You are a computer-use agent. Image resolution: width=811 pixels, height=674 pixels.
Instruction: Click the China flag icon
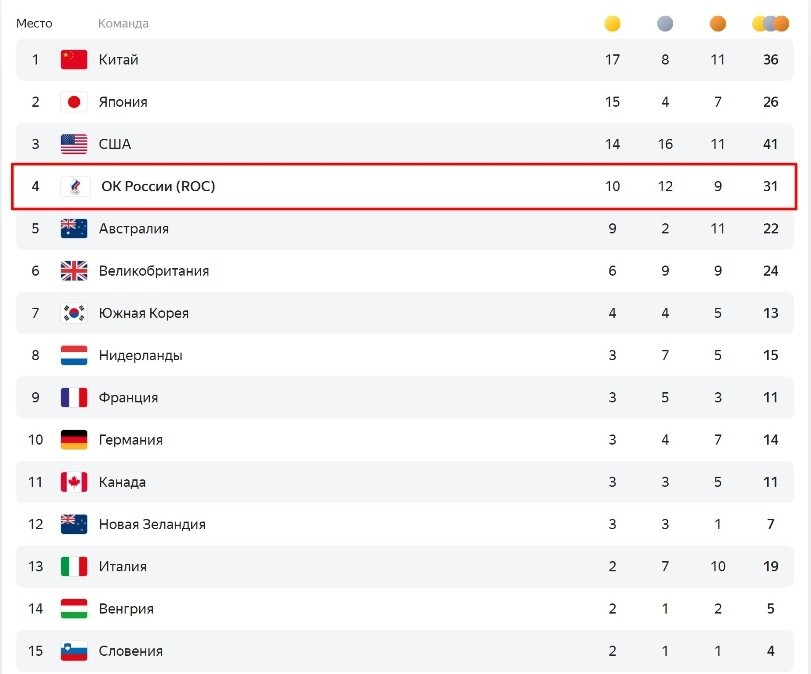[74, 59]
